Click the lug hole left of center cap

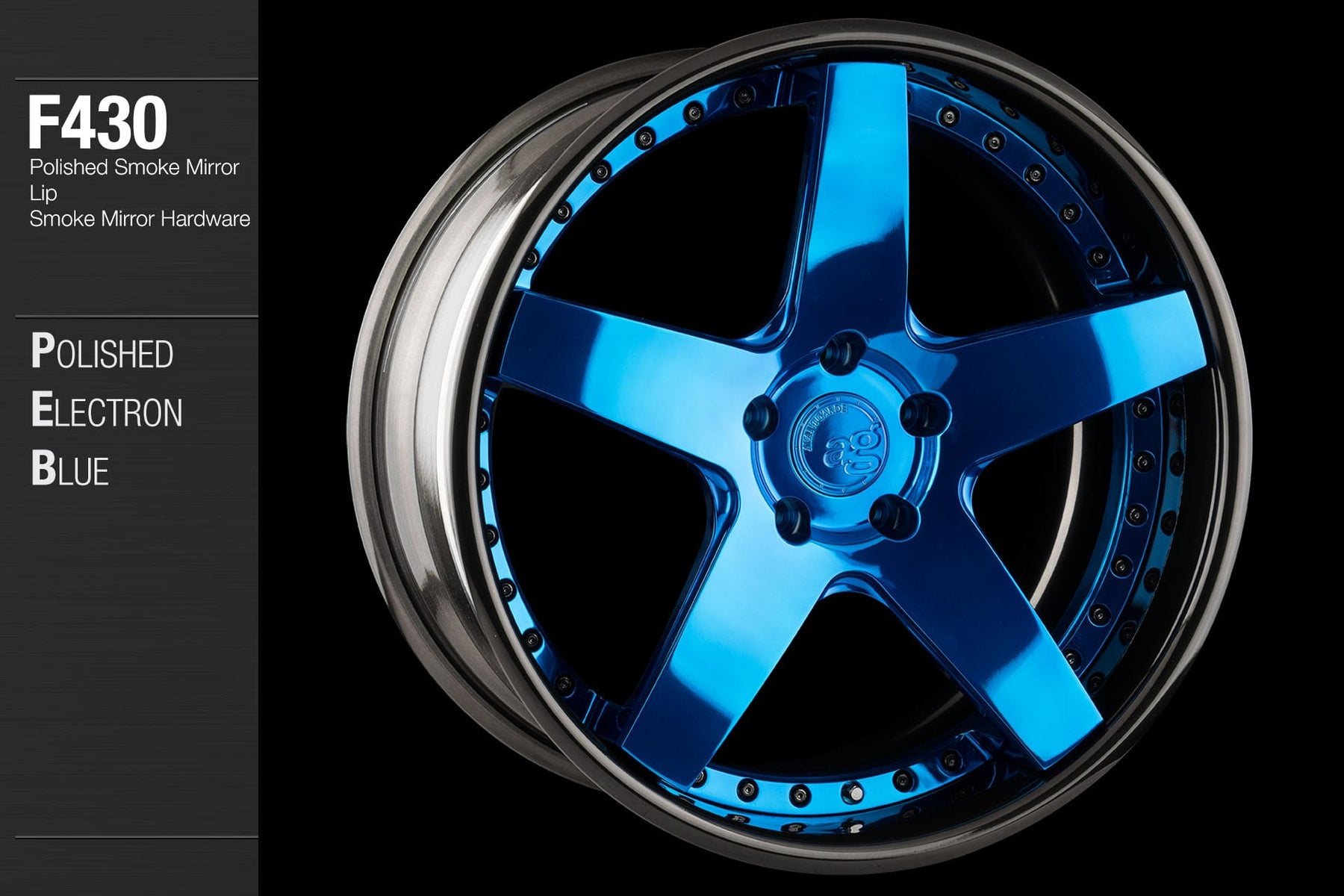(x=760, y=413)
